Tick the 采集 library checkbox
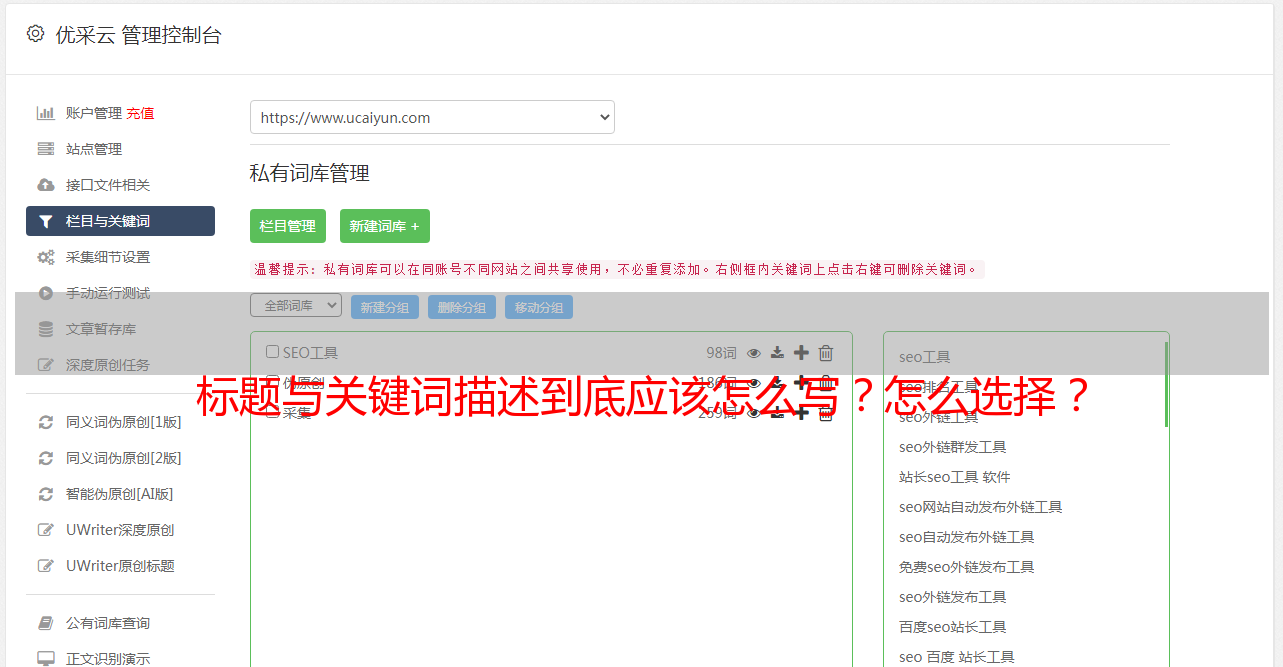 pyautogui.click(x=272, y=412)
